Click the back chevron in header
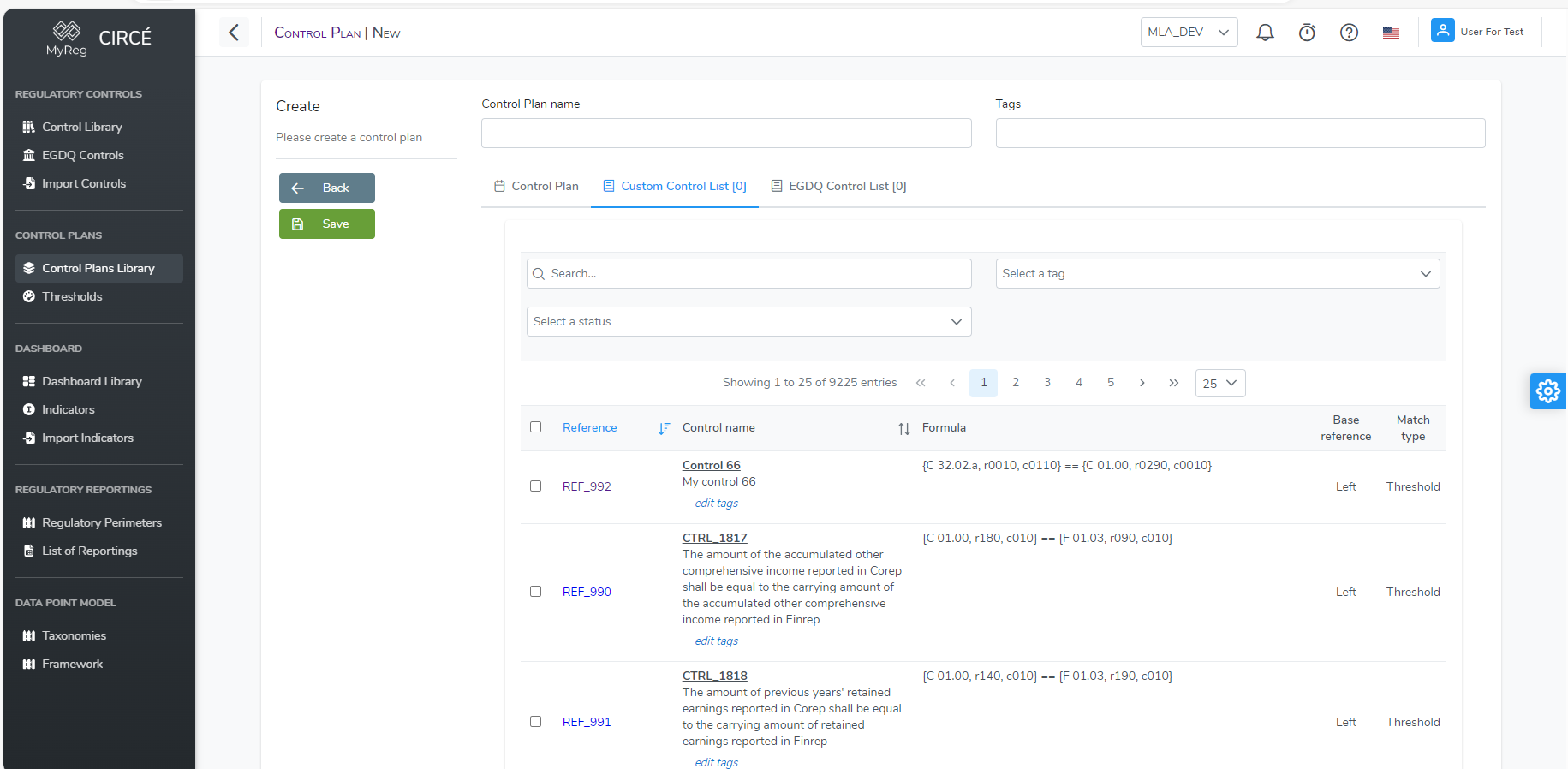Viewport: 1568px width, 769px height. (234, 33)
